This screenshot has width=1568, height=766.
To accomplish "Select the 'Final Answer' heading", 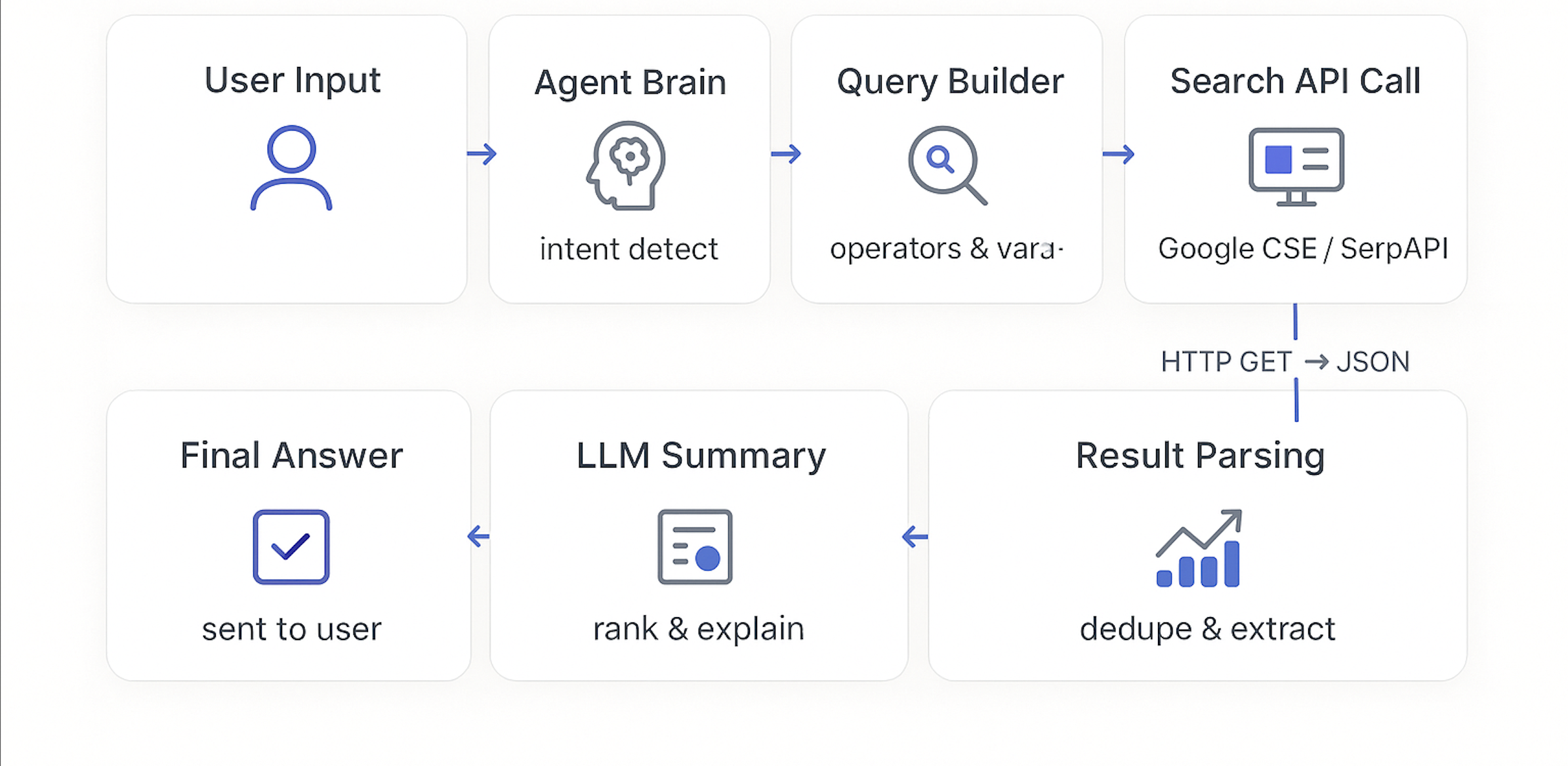I will (x=292, y=456).
